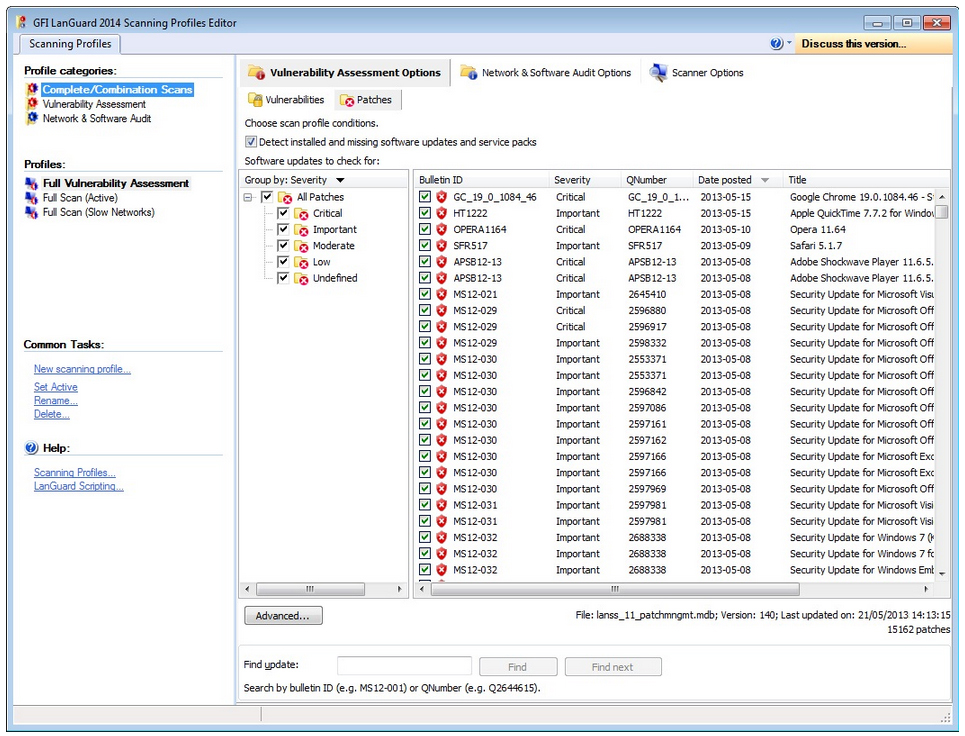Screen dimensions: 965x736
Task: Click the Complete/Combination Scans category icon
Action: (32, 89)
